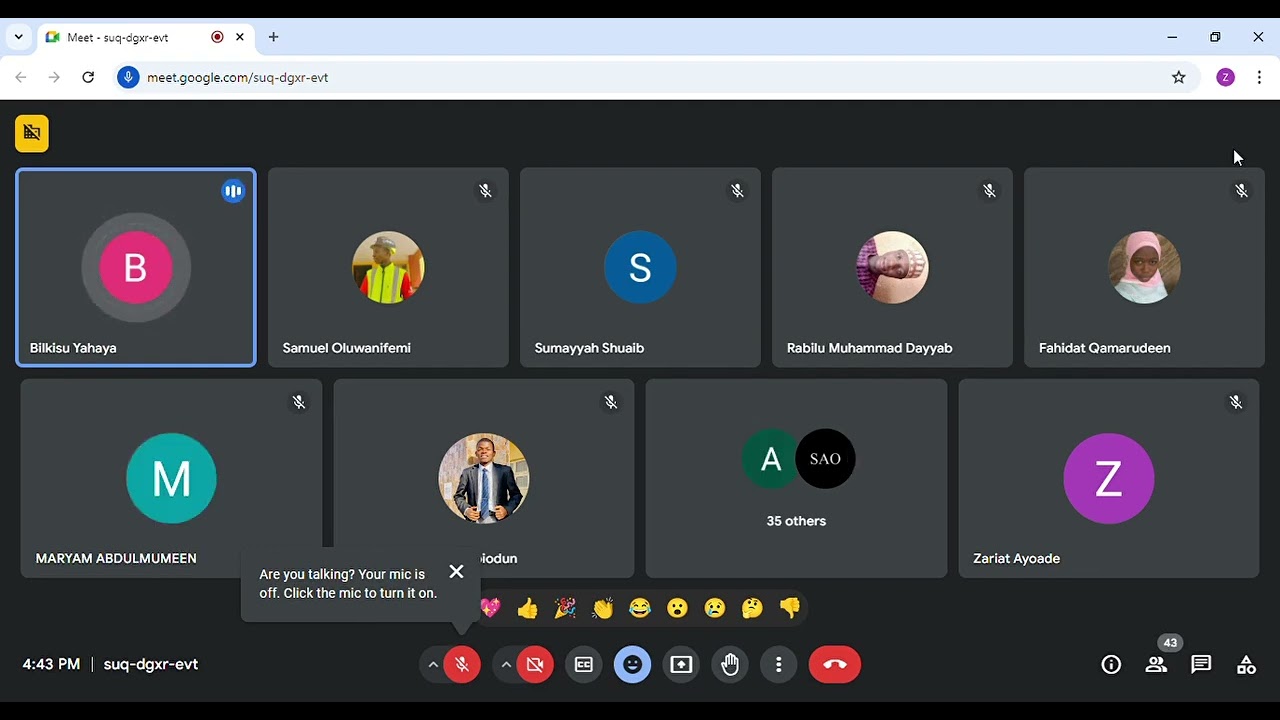
Task: Turn on the camera button
Action: (x=535, y=664)
